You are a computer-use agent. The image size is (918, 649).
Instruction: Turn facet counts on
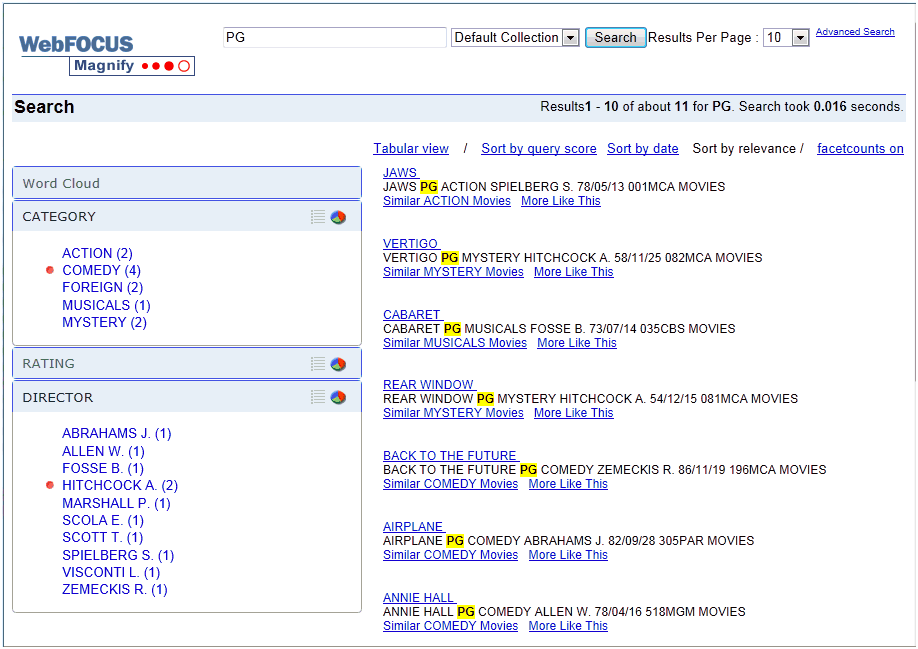tap(860, 148)
